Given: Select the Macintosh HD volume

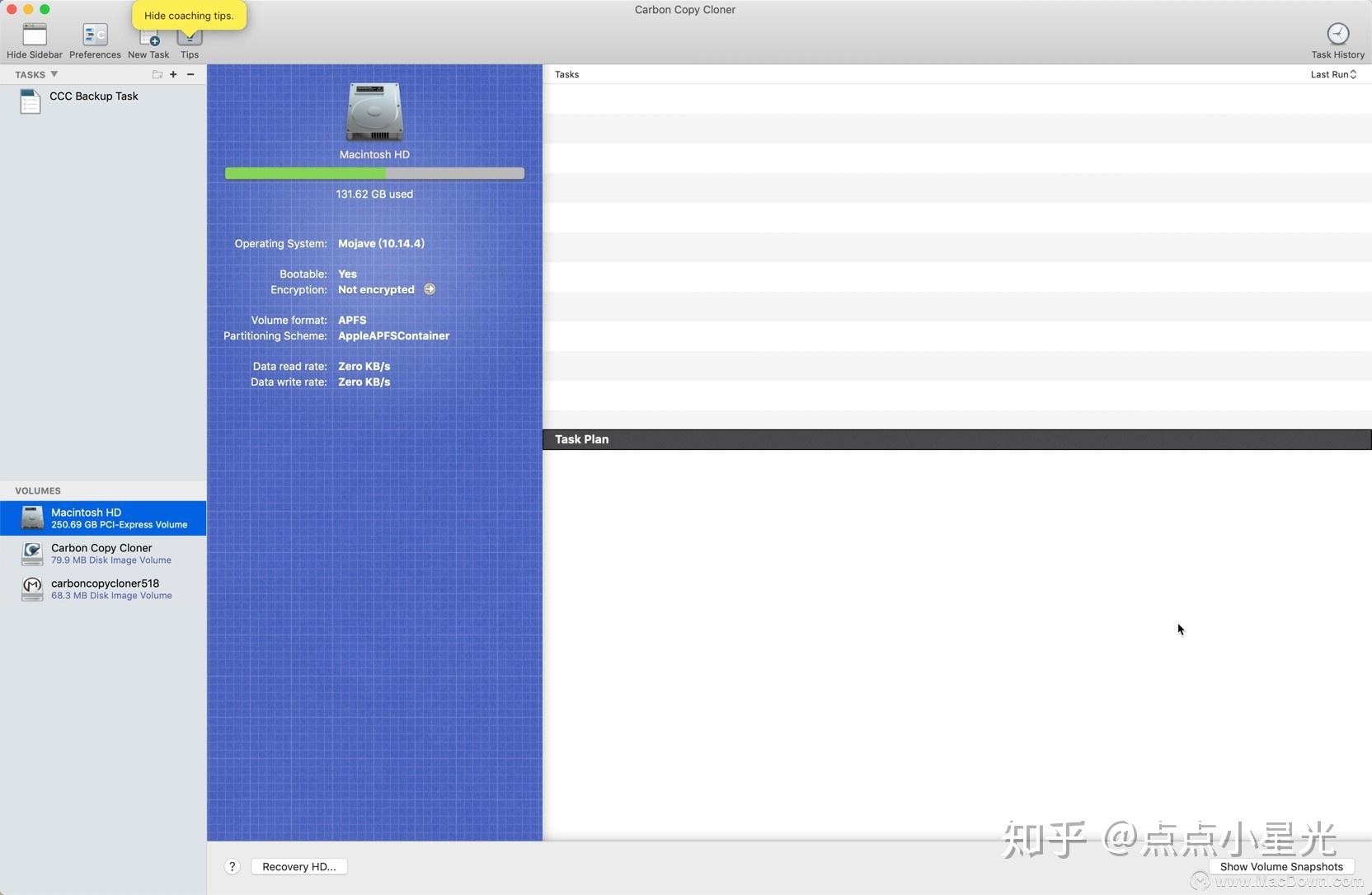Looking at the screenshot, I should tap(102, 518).
